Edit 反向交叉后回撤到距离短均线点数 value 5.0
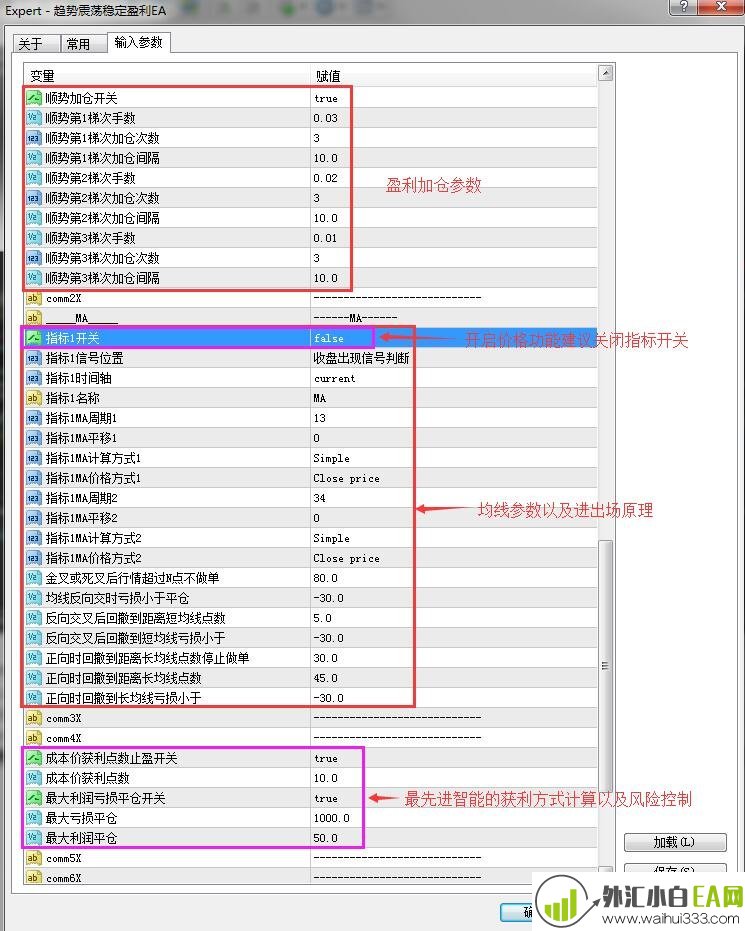 [x=322, y=618]
